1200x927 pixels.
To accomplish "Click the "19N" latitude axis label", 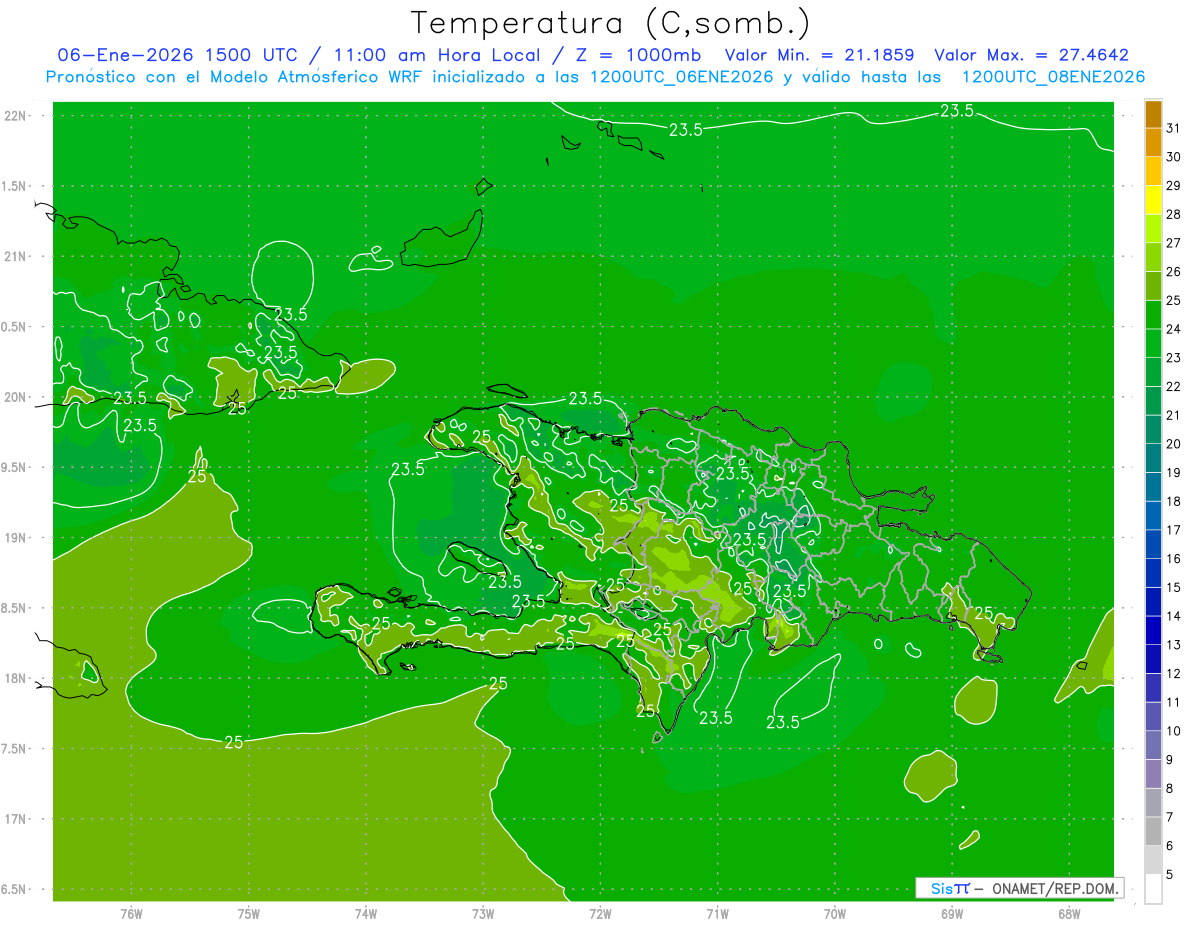I will click(15, 538).
